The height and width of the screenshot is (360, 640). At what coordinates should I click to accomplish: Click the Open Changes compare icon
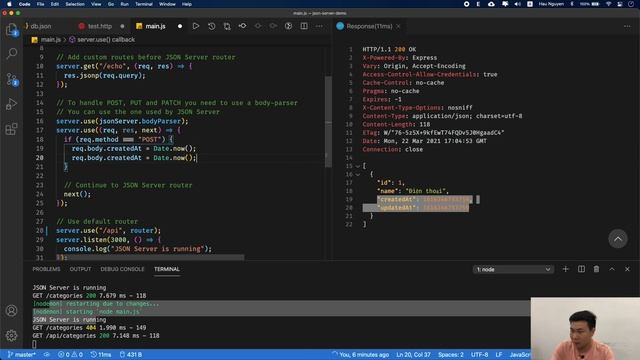pyautogui.click(x=227, y=26)
